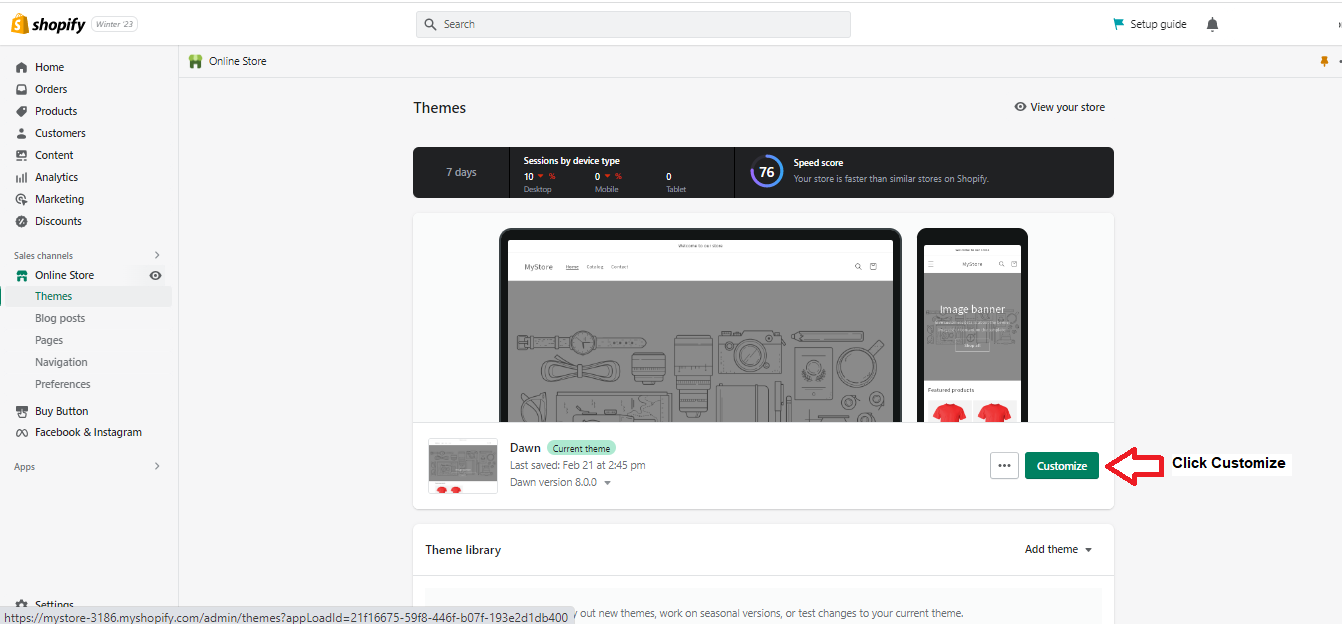Click the Current theme badge
Viewport: 1342px width, 624px height.
coord(582,448)
